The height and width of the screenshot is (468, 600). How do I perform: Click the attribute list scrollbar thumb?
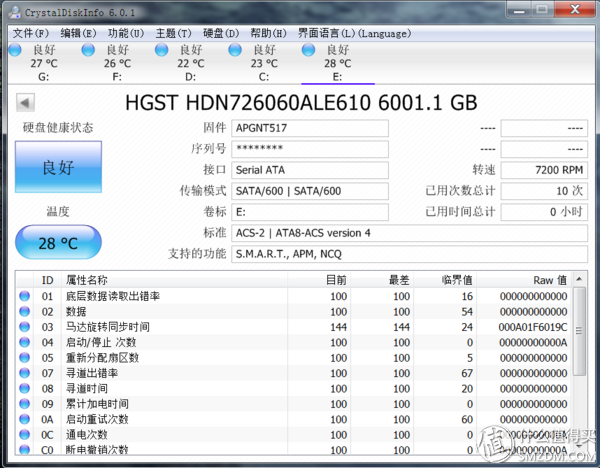(579, 331)
